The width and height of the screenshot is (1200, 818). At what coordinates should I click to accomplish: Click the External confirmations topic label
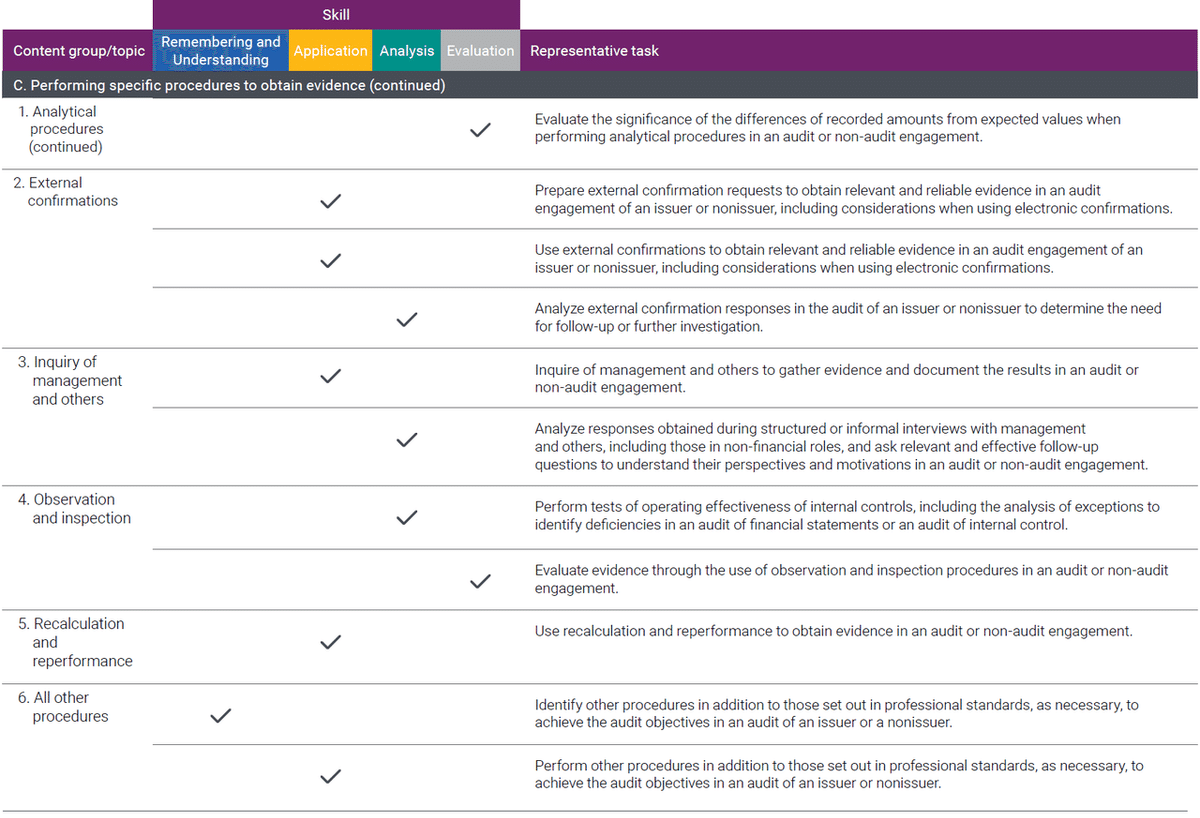click(72, 192)
